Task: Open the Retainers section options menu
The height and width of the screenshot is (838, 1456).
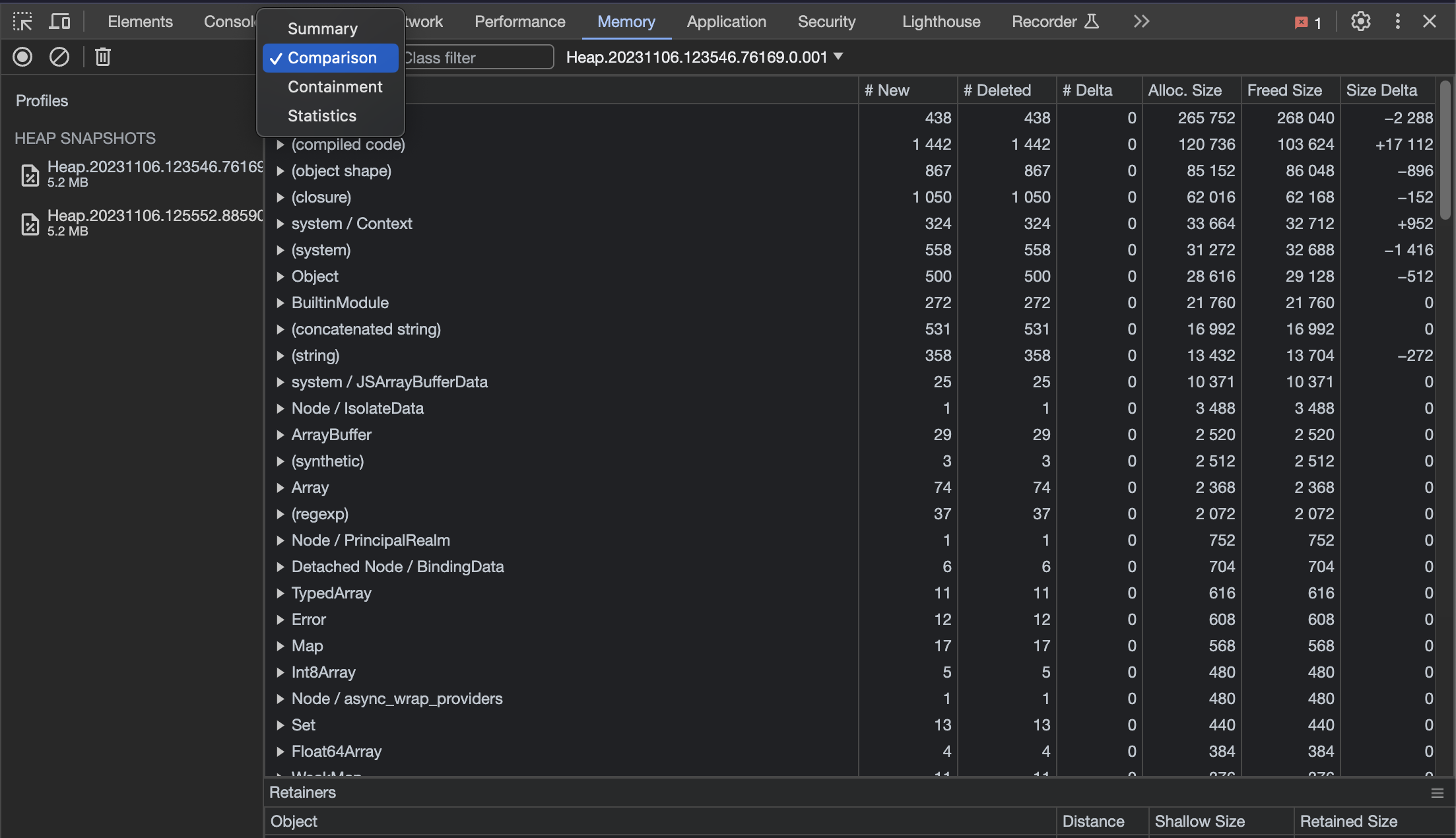Action: (1437, 792)
